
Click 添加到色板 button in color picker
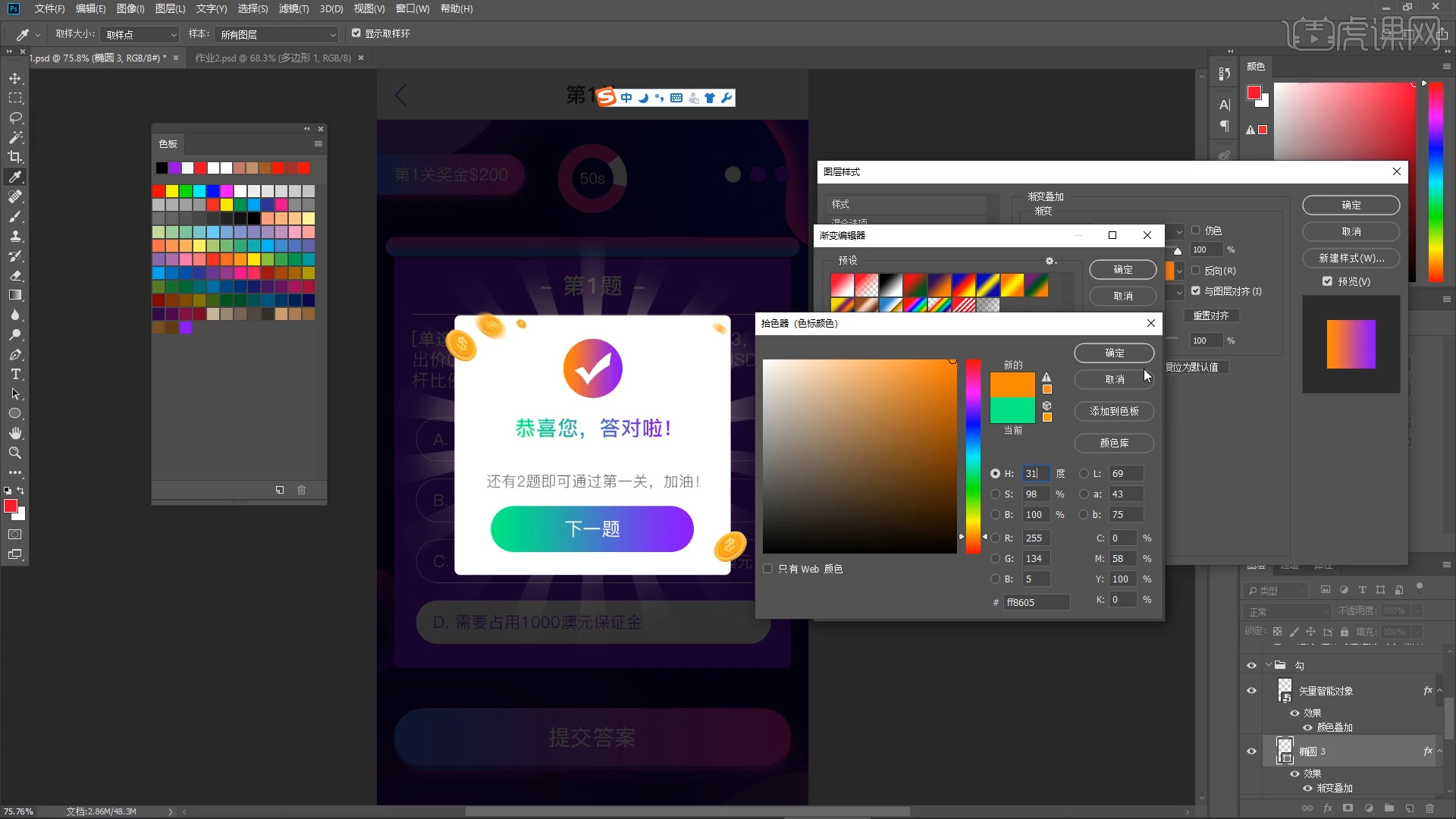(x=1113, y=411)
